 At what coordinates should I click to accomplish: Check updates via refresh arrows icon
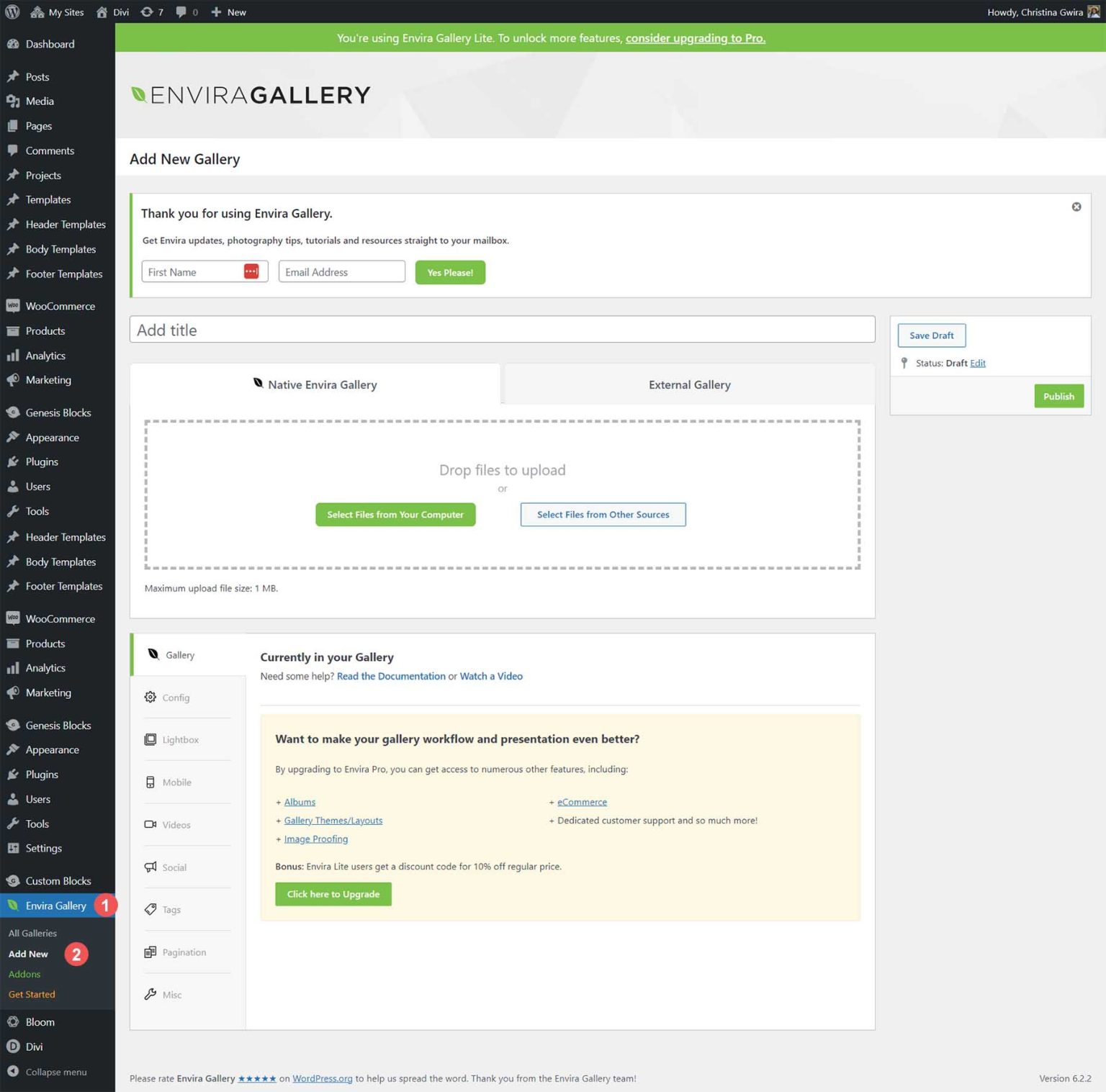(146, 12)
